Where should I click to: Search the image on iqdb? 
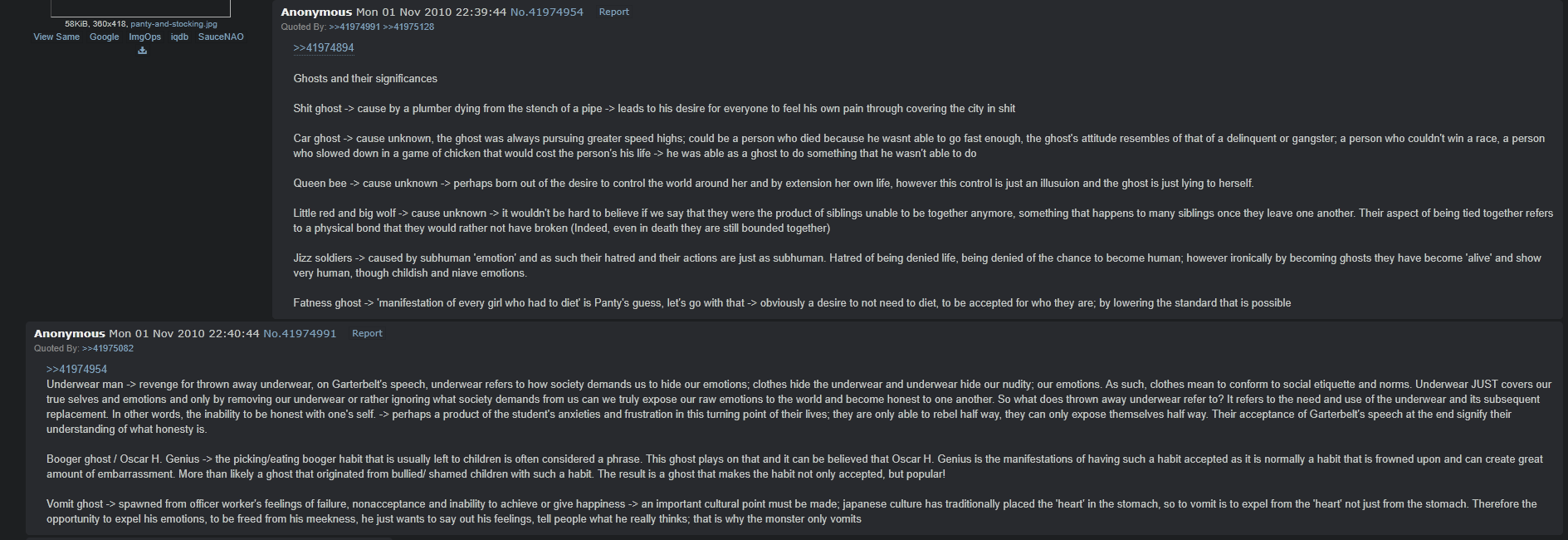click(179, 37)
